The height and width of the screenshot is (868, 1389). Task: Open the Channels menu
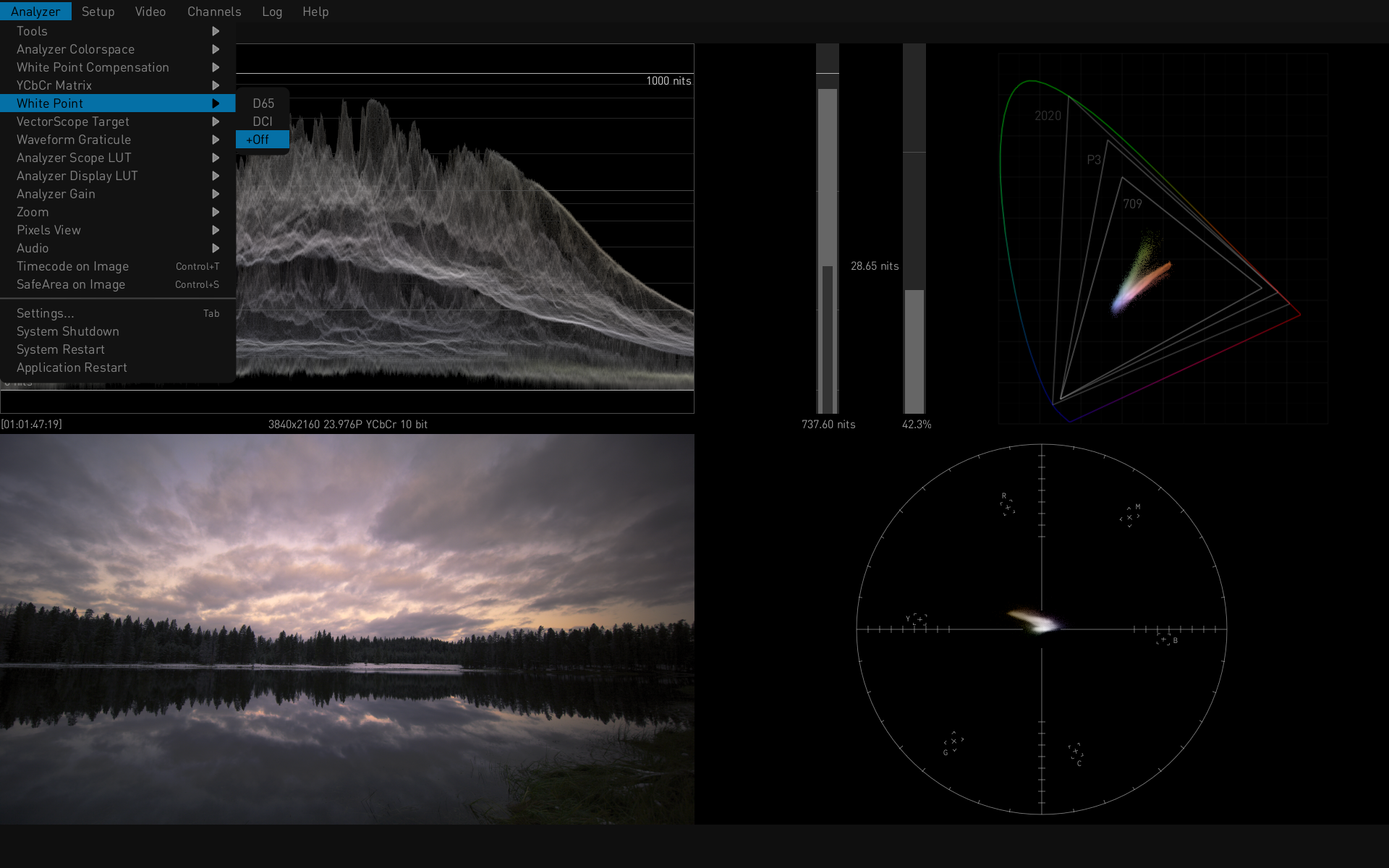[214, 12]
